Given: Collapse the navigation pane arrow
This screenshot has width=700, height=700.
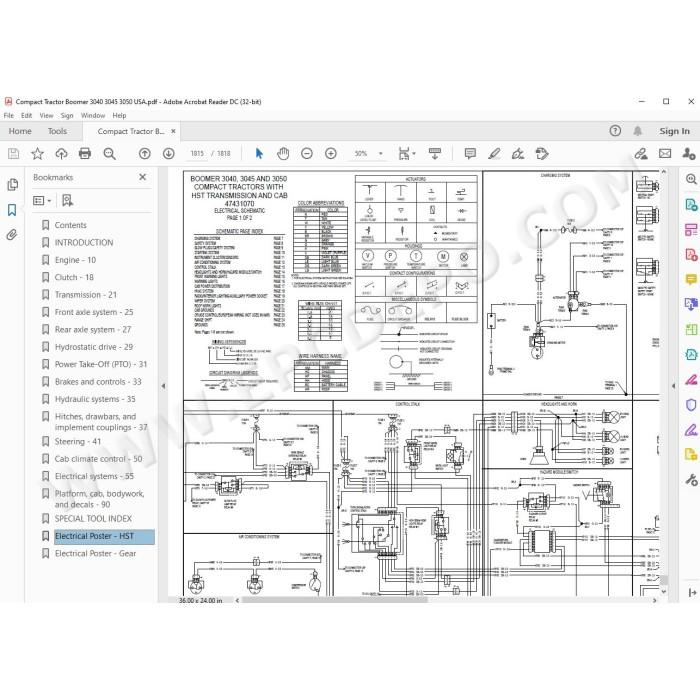Looking at the screenshot, I should click(x=163, y=386).
